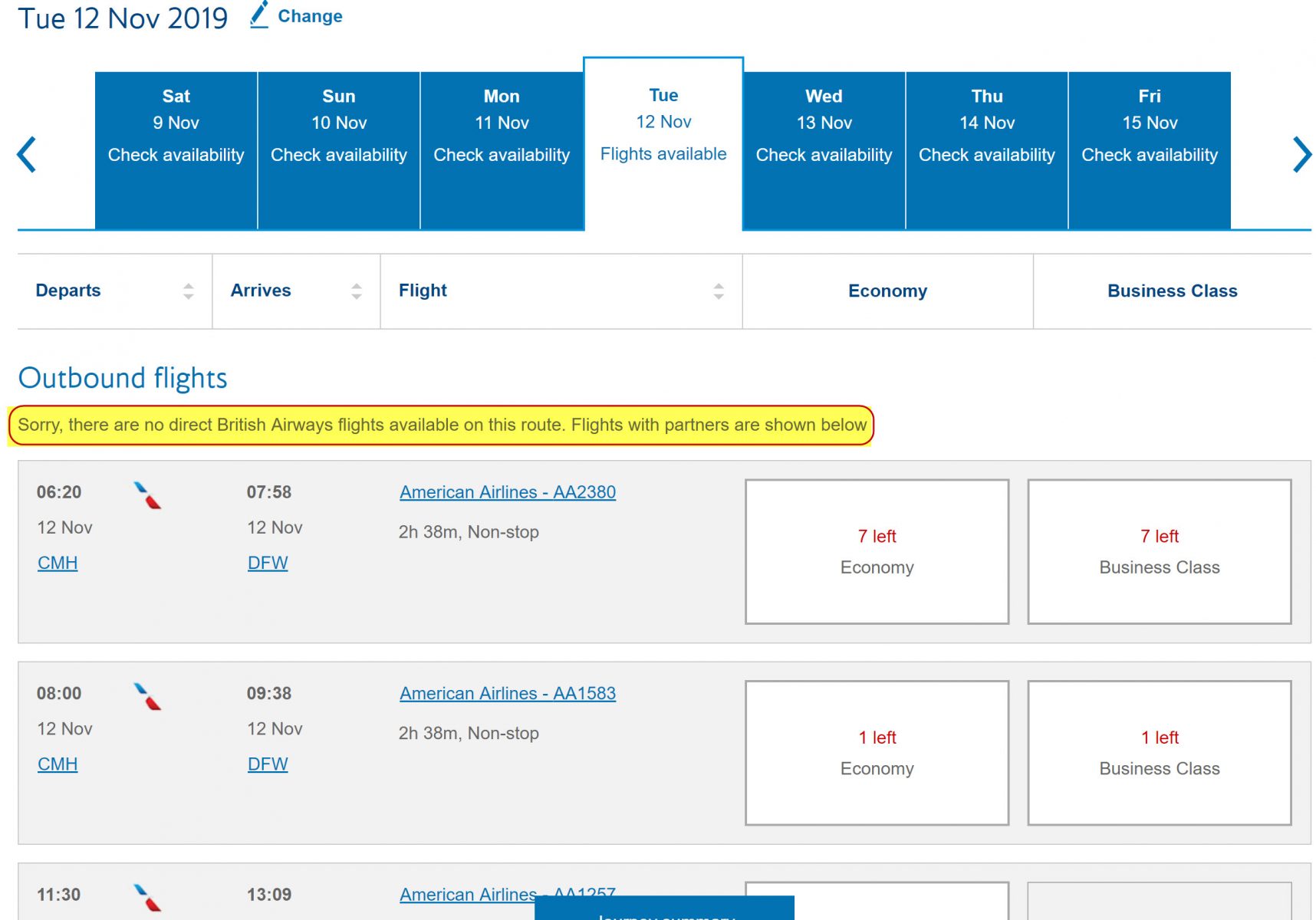Select the Thu 14 Nov tab
The image size is (1316, 920).
click(987, 150)
